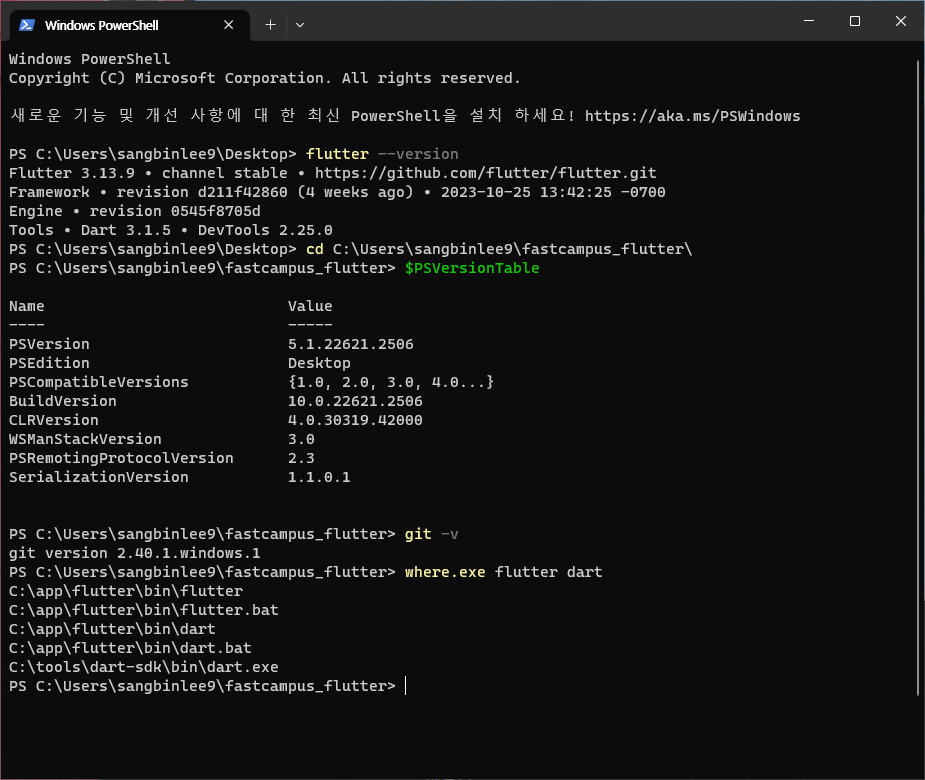This screenshot has width=925, height=780.
Task: Click the value '5.1.22621.2506'
Action: pyautogui.click(x=350, y=344)
